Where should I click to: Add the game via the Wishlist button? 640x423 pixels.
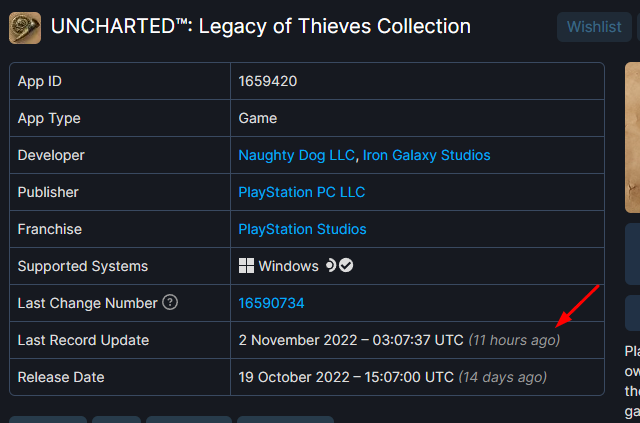click(x=594, y=27)
